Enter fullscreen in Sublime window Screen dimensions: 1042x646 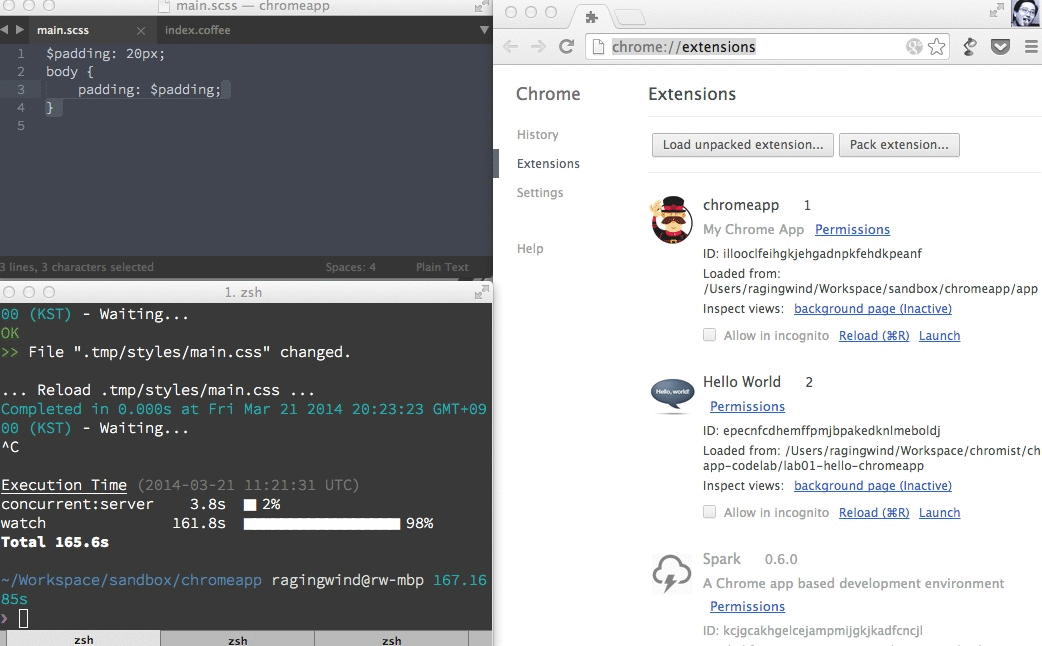pos(482,7)
